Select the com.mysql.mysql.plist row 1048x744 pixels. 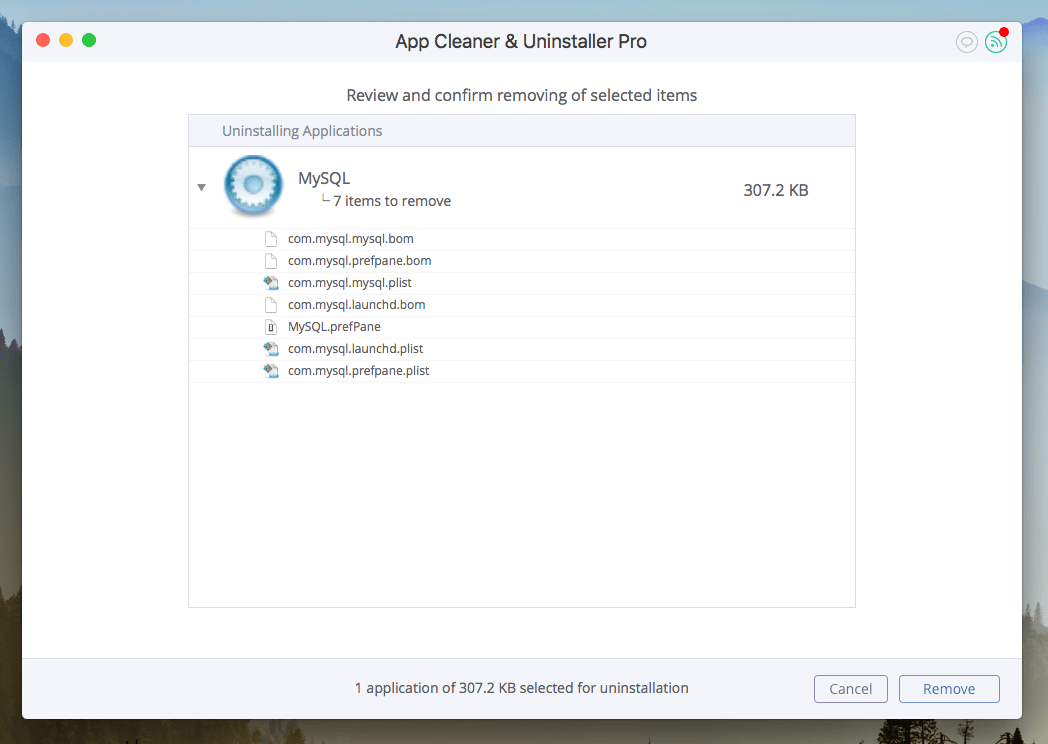(521, 283)
